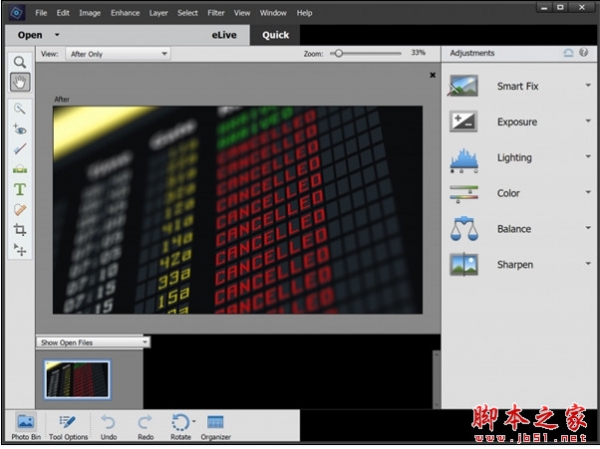Reset the Adjustments panel with the cloud icon
Image resolution: width=600 pixels, height=449 pixels.
(569, 53)
